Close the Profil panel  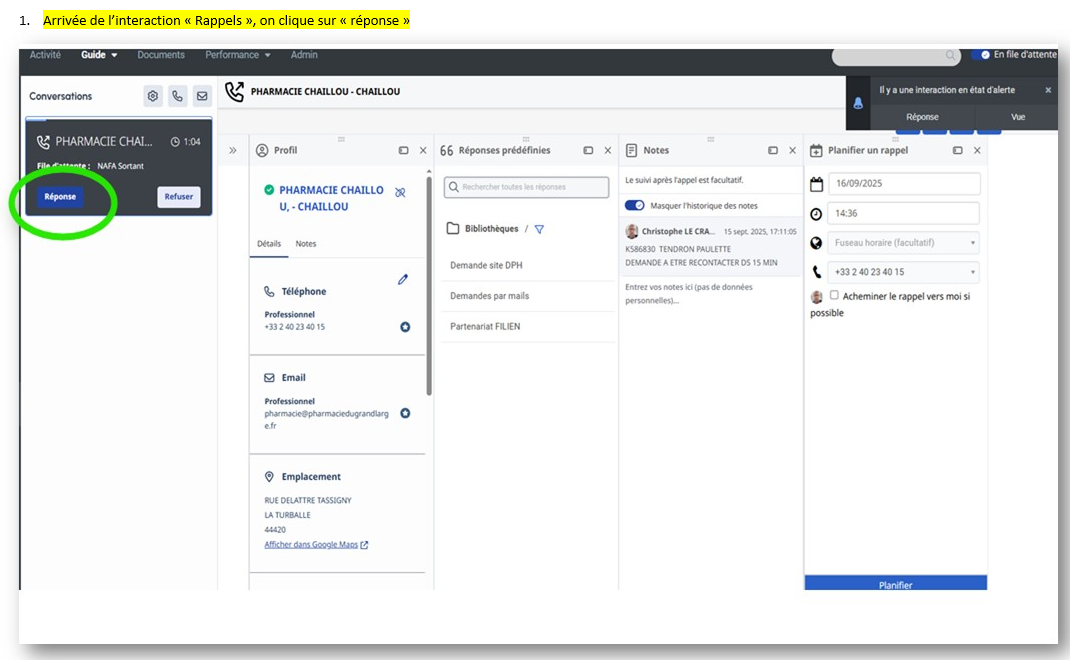coord(423,150)
